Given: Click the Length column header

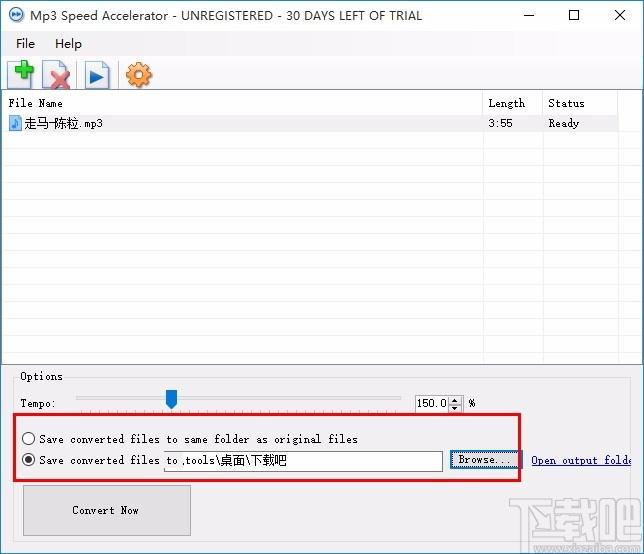Looking at the screenshot, I should [513, 103].
